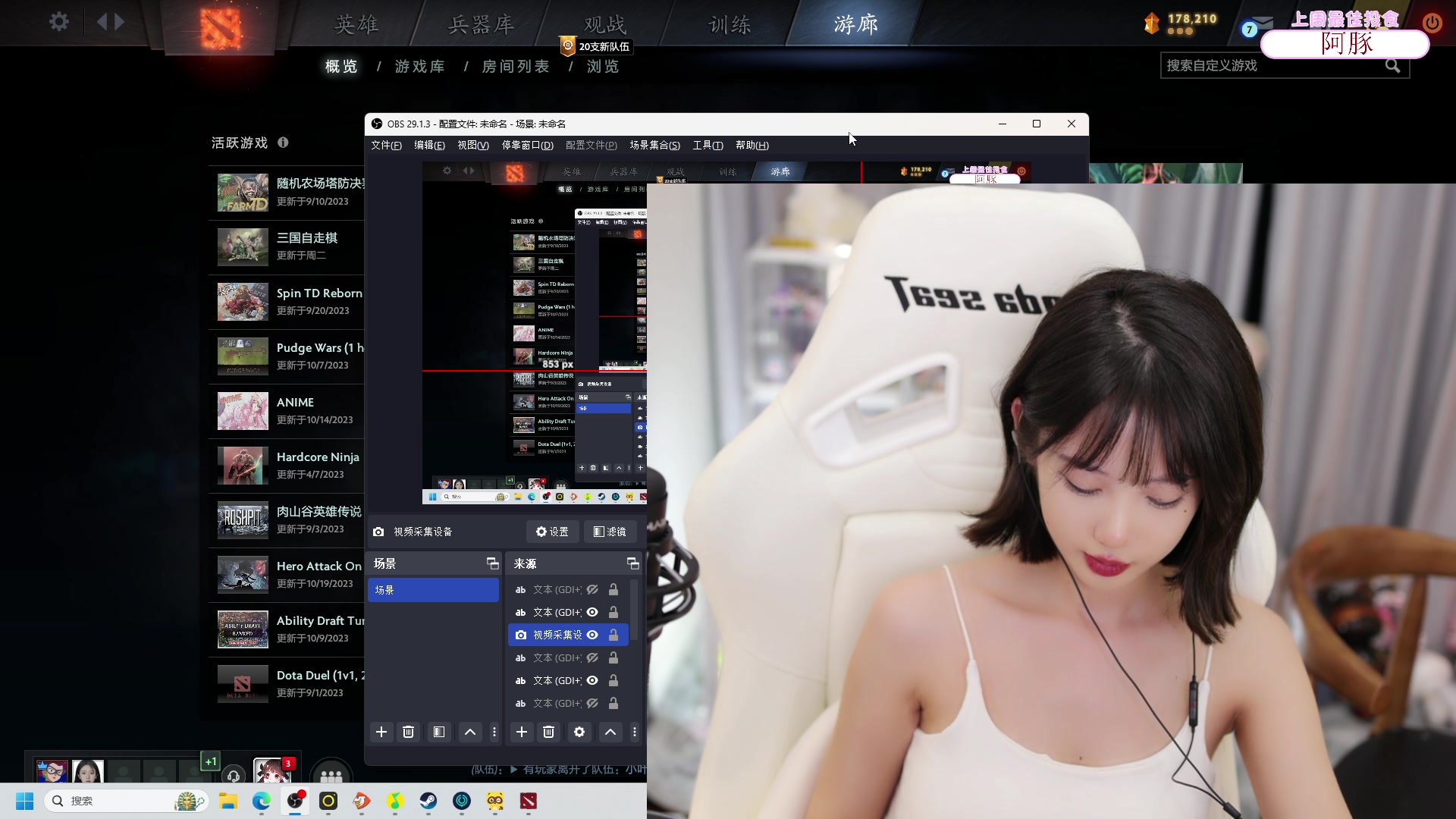Open OBS 文件(F) menu
The width and height of the screenshot is (1456, 819).
click(386, 146)
